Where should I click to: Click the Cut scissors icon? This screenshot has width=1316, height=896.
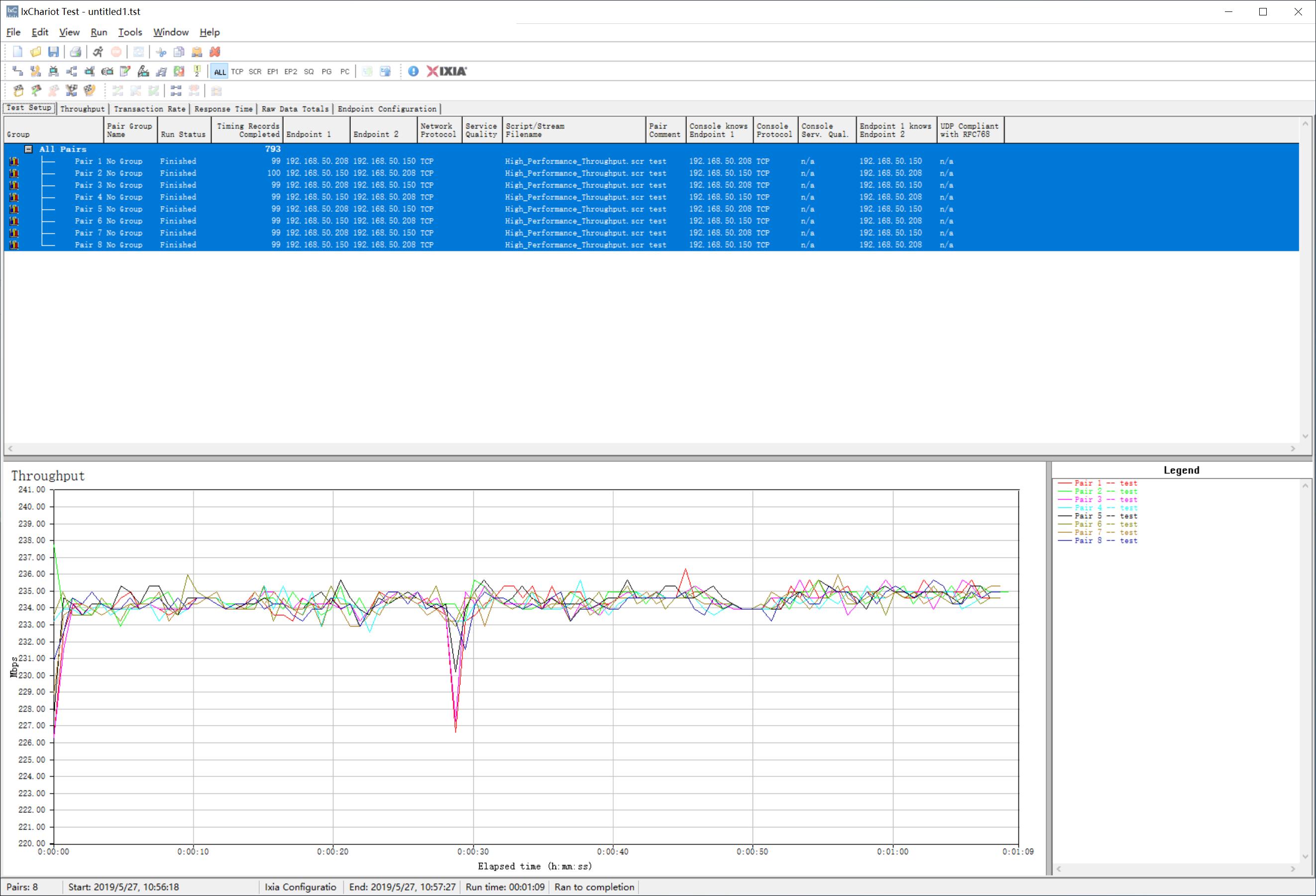tap(161, 52)
